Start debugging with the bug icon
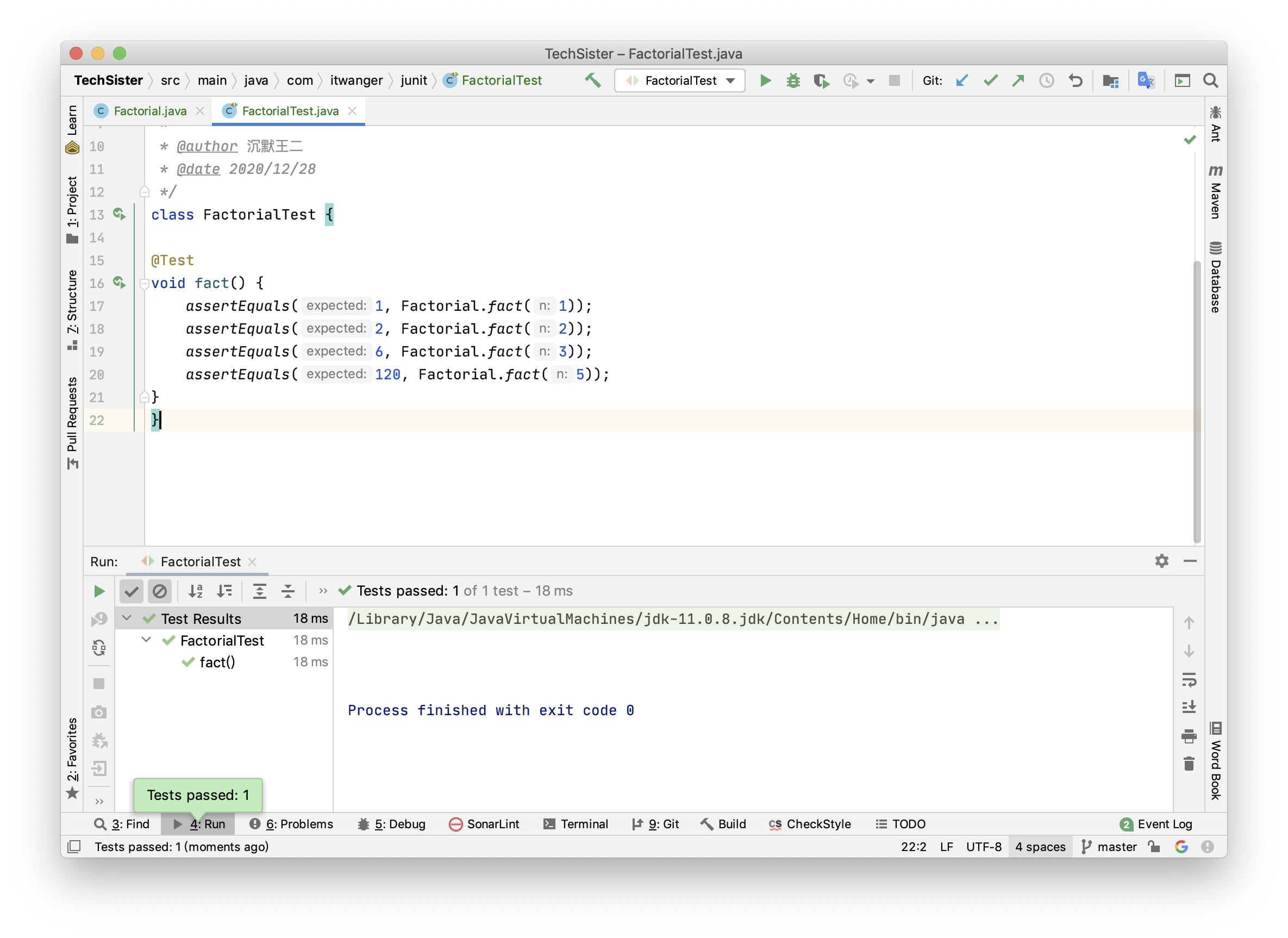 pyautogui.click(x=793, y=80)
